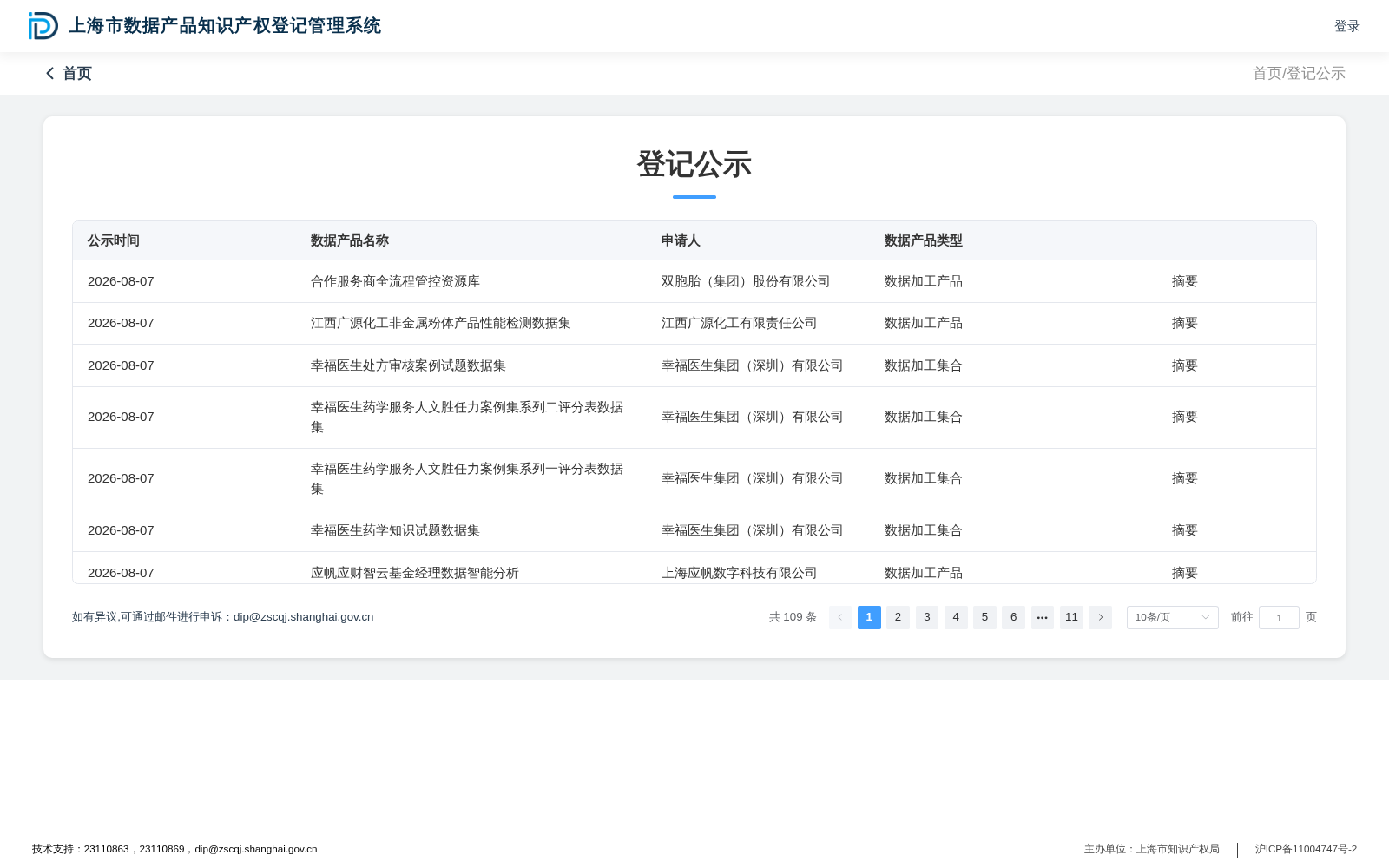Open 摘要 for 幸福医生药学知识试题数据集
1389x868 pixels.
point(1184,530)
